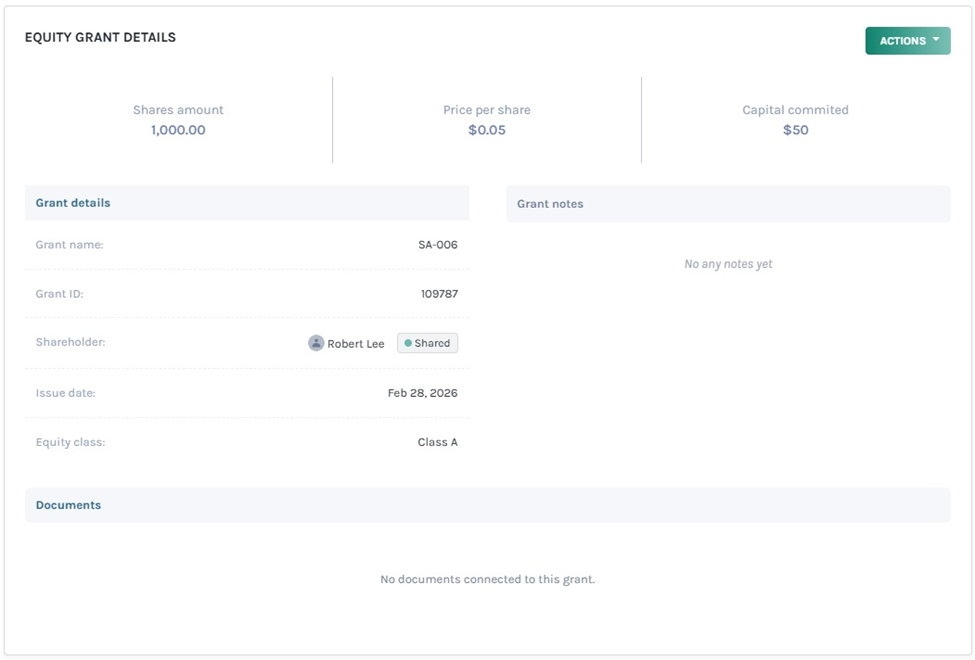Select the Shares amount 1,000.00 figure

[x=178, y=130]
